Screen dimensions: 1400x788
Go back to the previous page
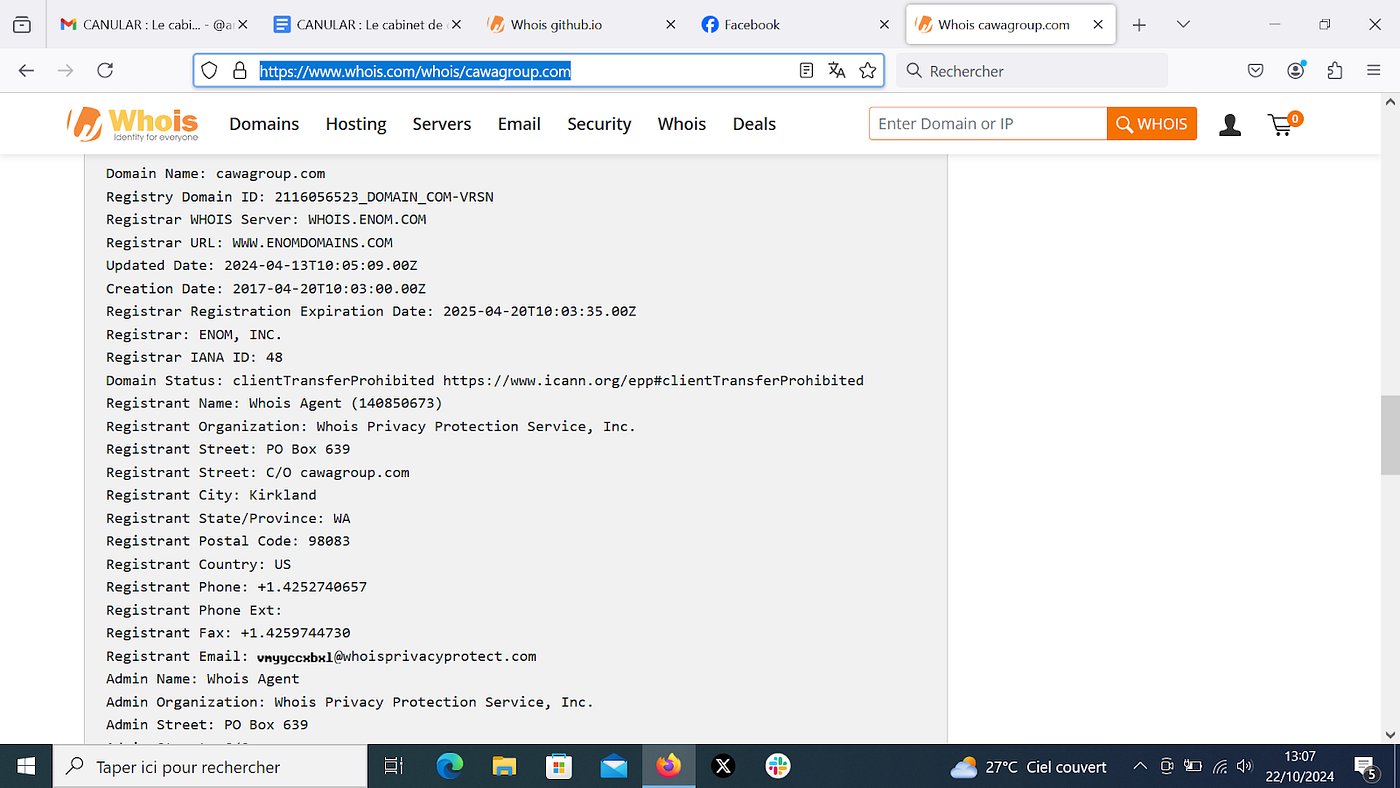(27, 71)
